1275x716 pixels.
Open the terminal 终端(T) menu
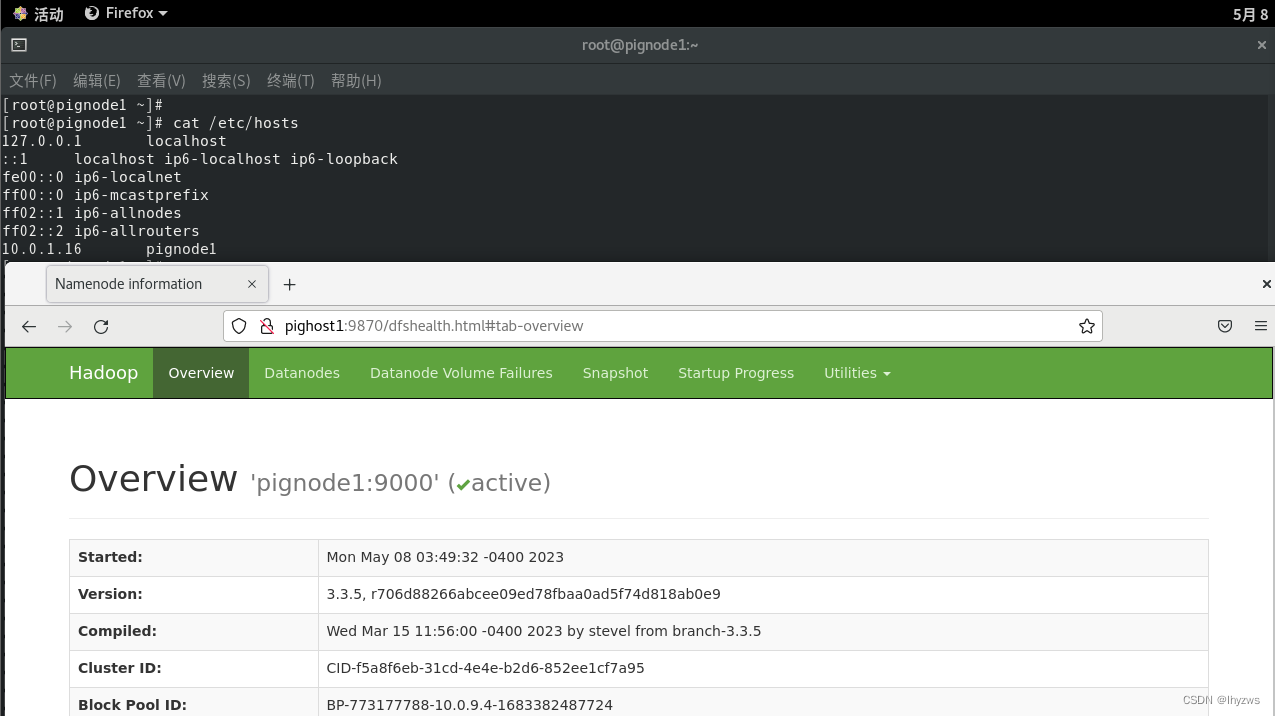click(x=291, y=81)
